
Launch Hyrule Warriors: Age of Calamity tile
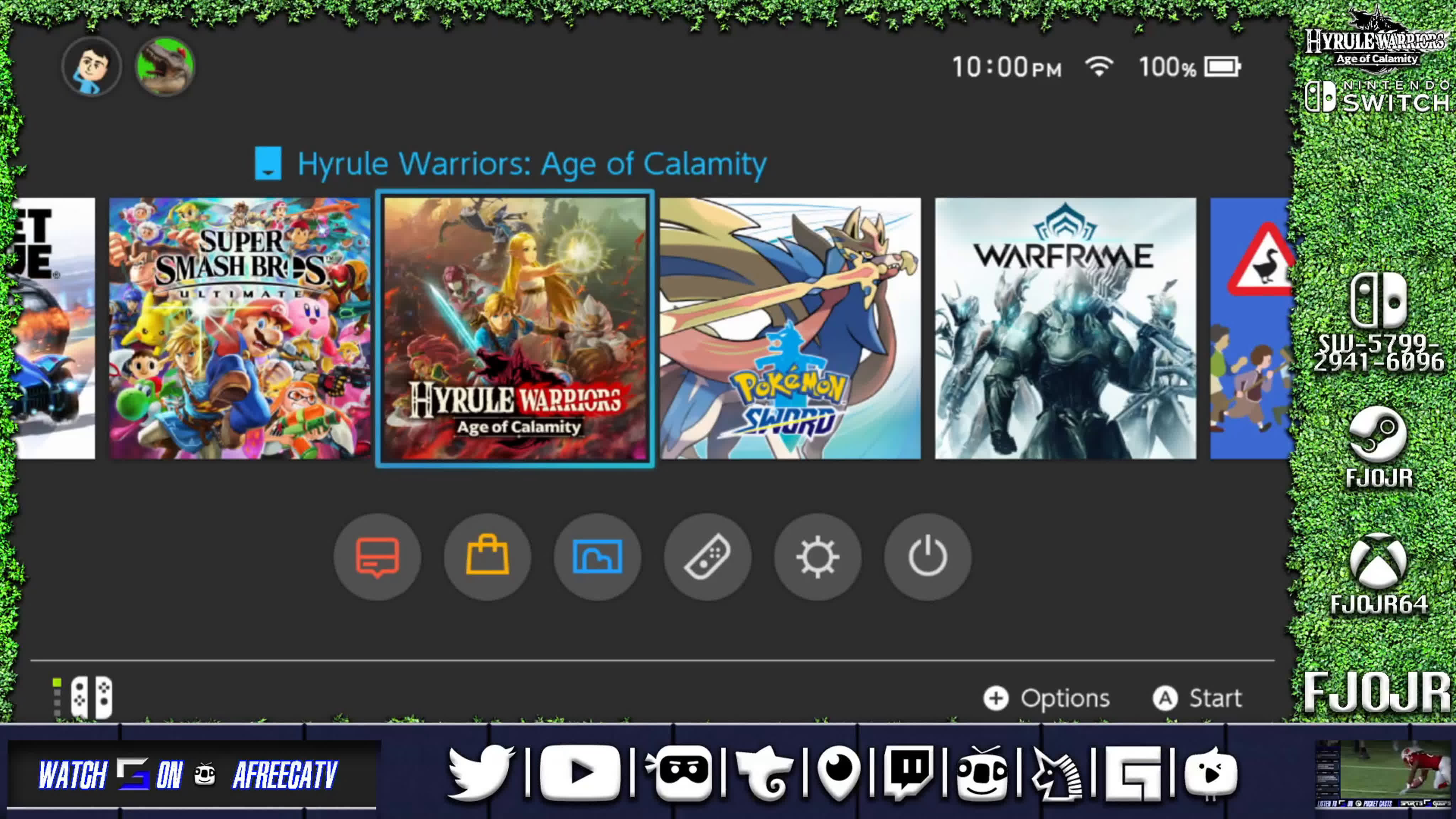515,328
